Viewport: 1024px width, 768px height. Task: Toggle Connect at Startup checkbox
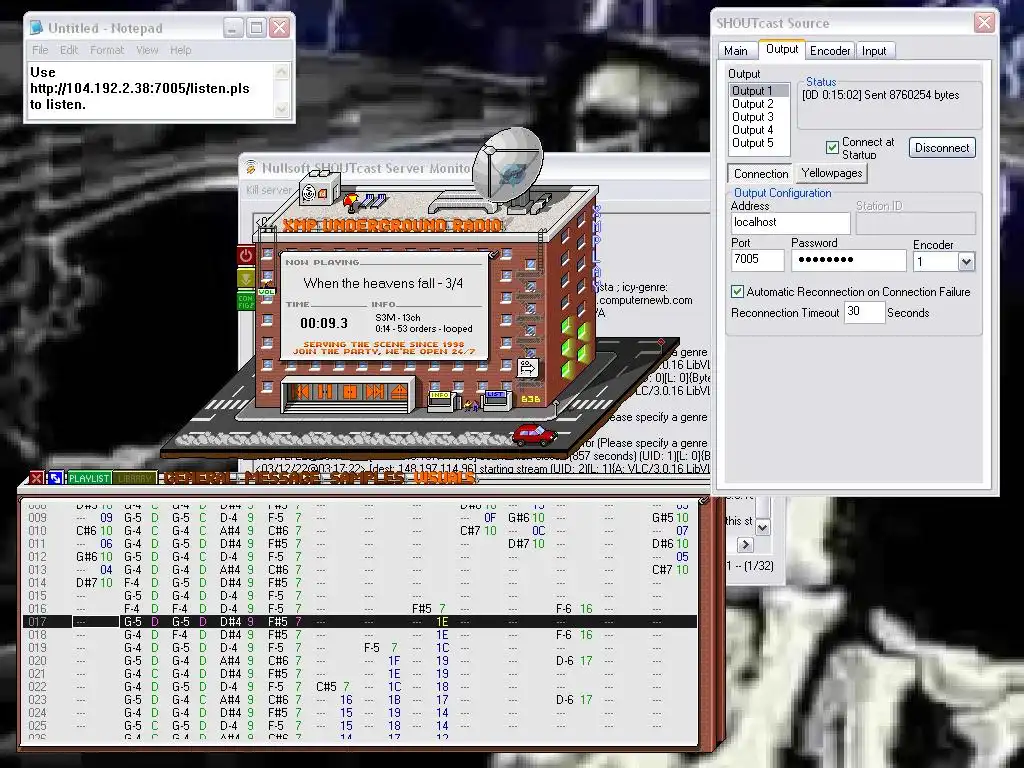[832, 148]
